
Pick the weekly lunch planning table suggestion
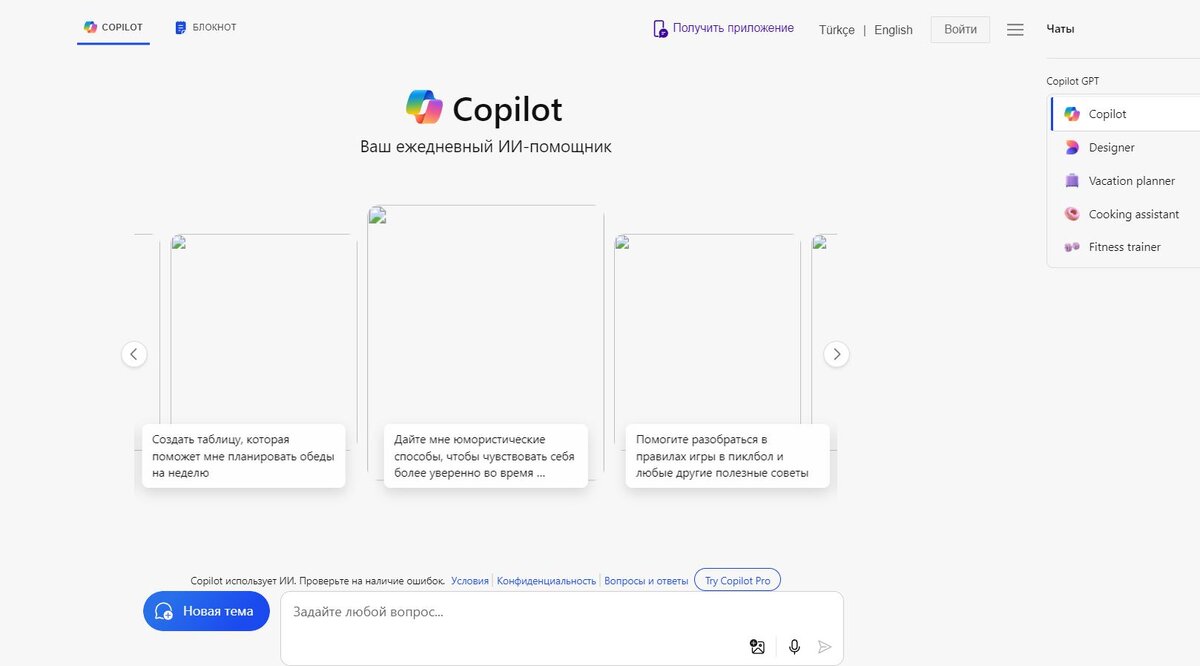click(244, 456)
